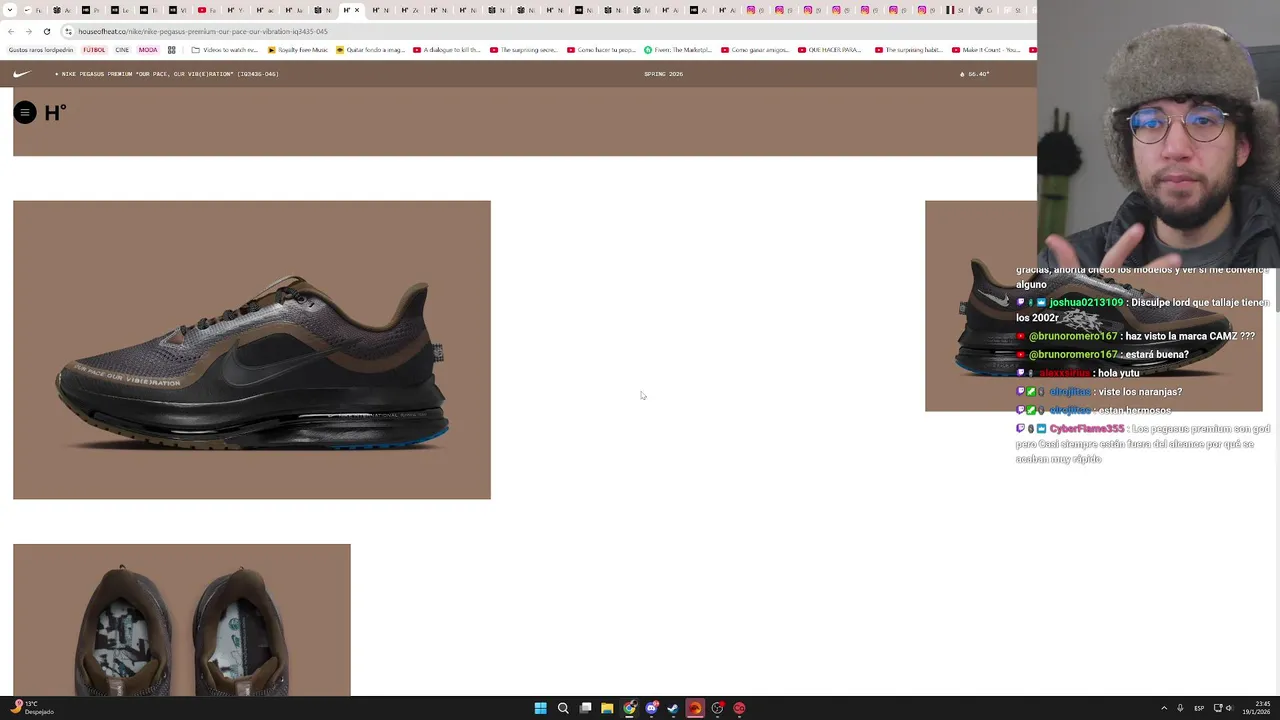Open the FUTBOL bookmark folder
Viewport: 1280px width, 720px height.
coord(94,50)
